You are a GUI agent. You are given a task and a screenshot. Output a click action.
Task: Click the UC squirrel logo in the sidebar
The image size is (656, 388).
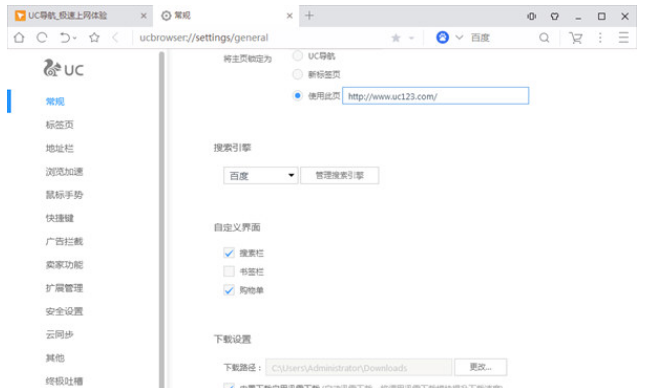pos(63,68)
